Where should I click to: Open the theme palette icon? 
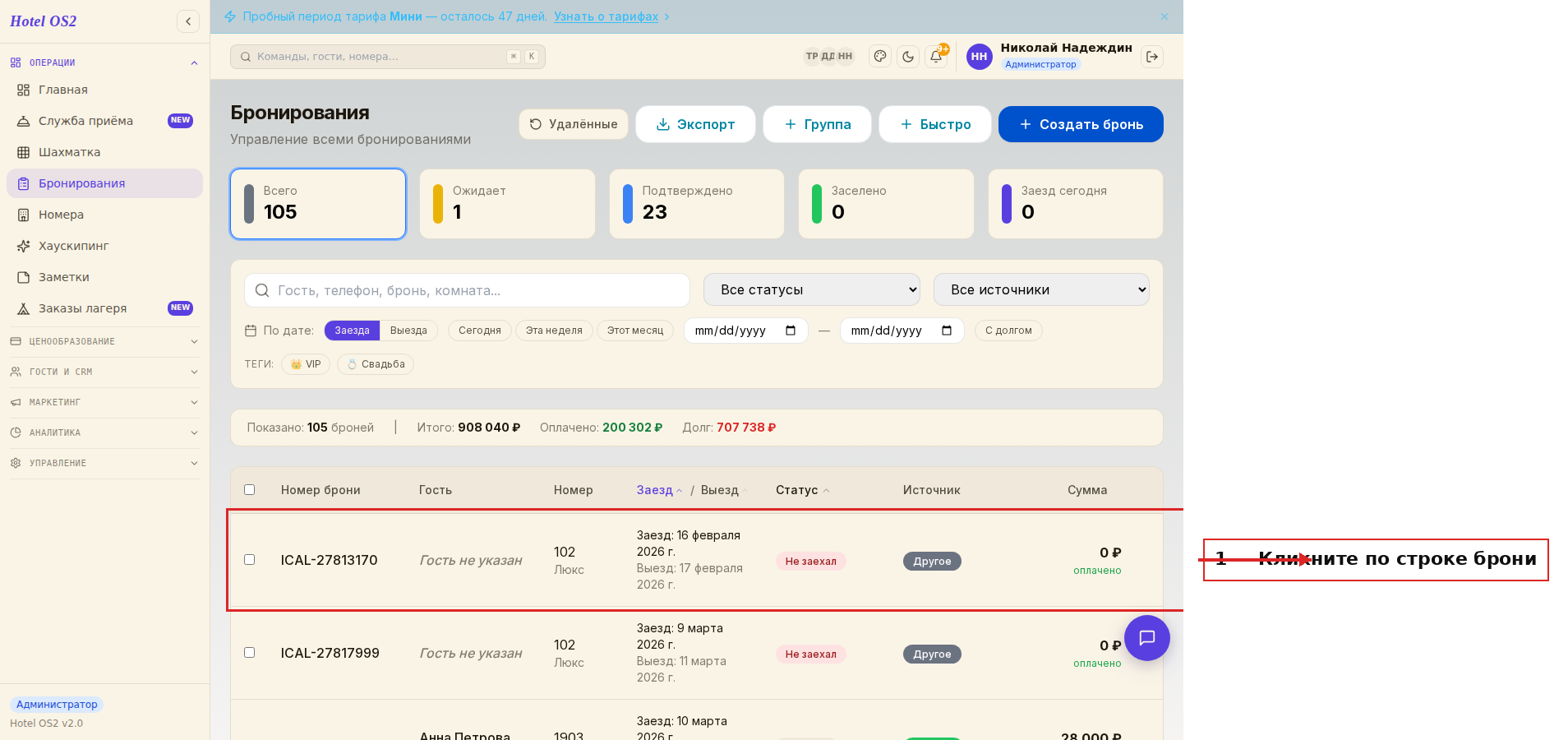pyautogui.click(x=880, y=57)
